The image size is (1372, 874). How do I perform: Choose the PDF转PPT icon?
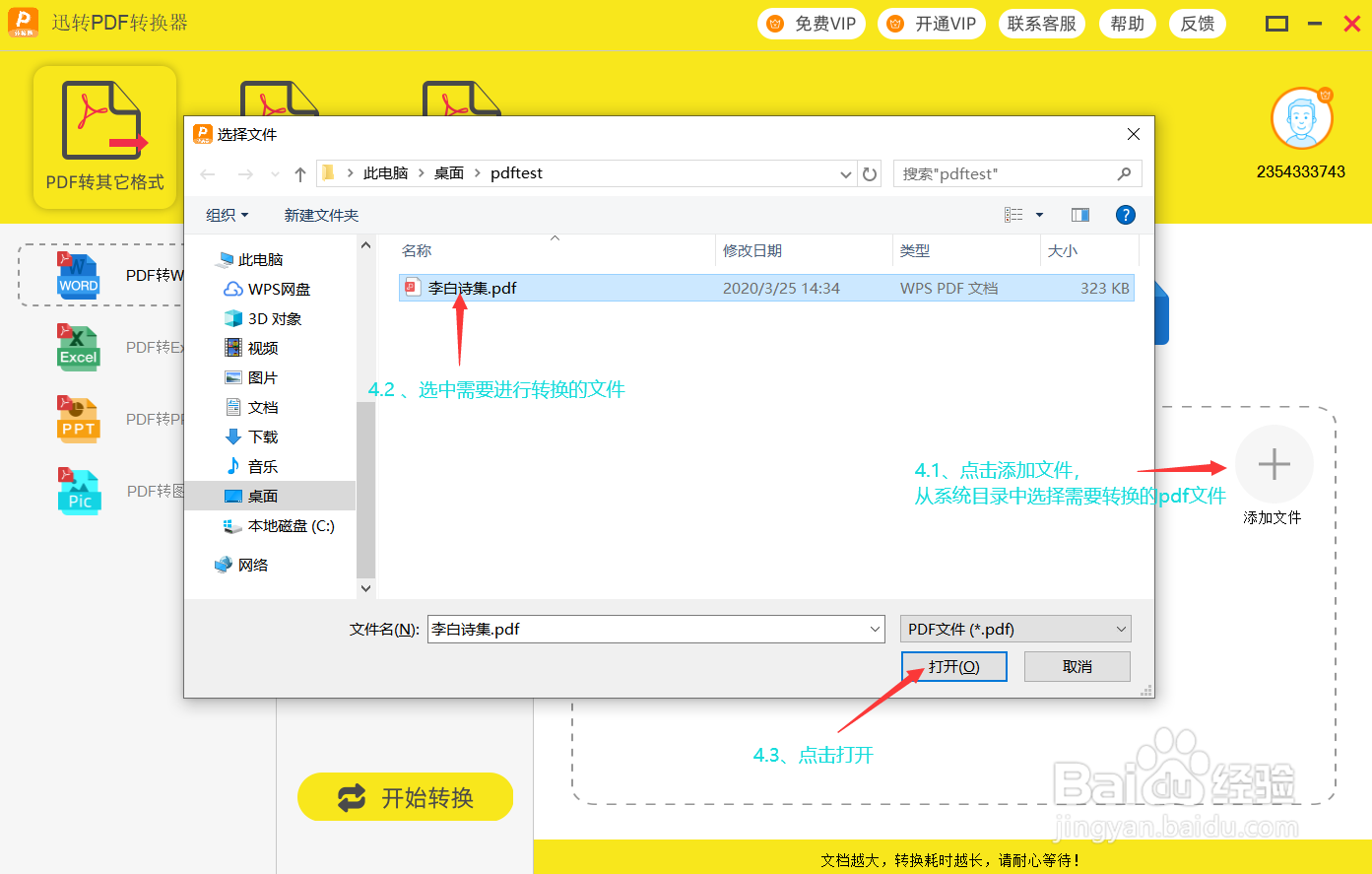point(78,419)
